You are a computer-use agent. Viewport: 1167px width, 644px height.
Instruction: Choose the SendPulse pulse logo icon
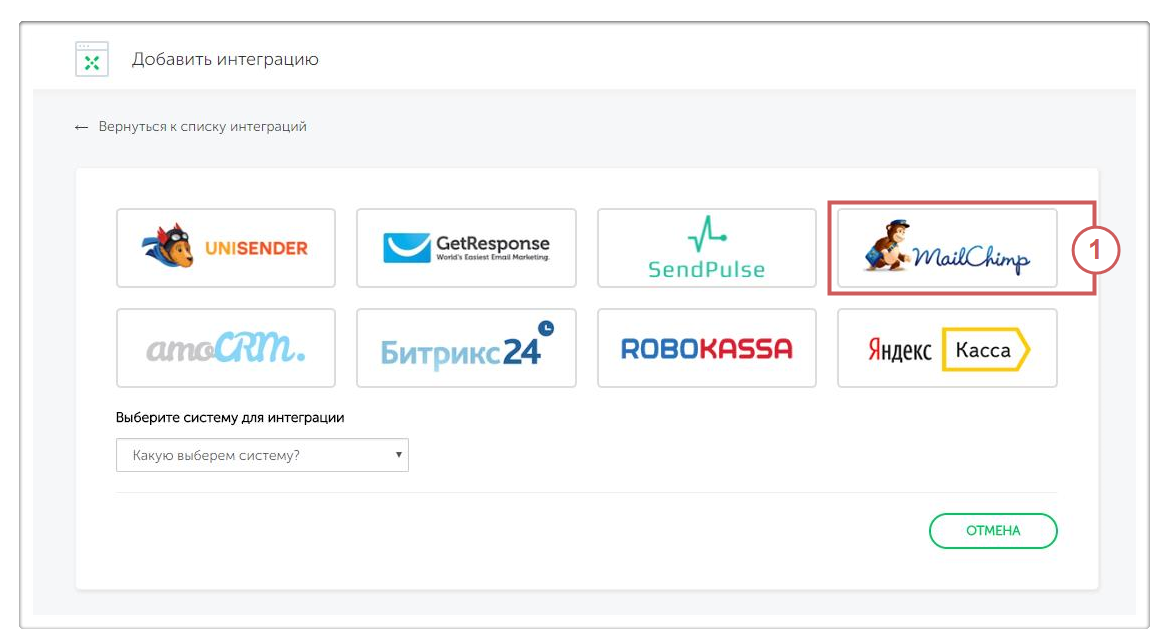click(x=706, y=235)
